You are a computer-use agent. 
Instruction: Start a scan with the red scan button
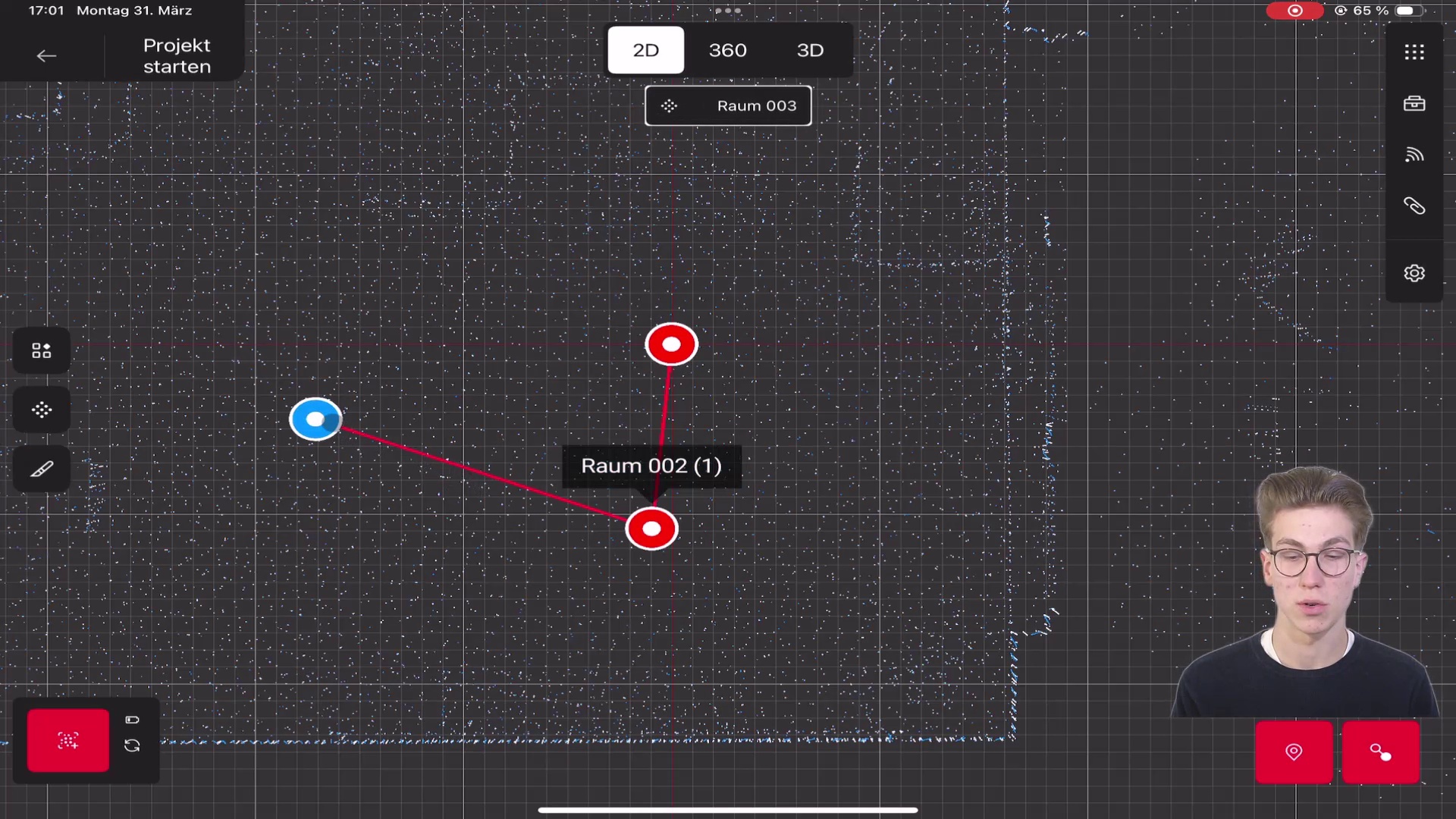pyautogui.click(x=68, y=741)
